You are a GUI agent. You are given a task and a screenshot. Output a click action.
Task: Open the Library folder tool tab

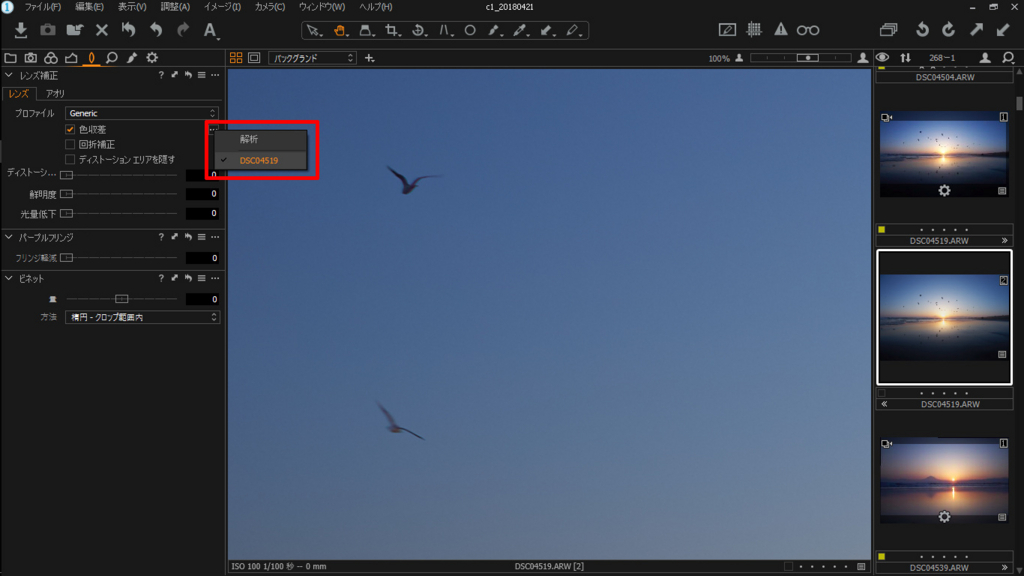(10, 58)
